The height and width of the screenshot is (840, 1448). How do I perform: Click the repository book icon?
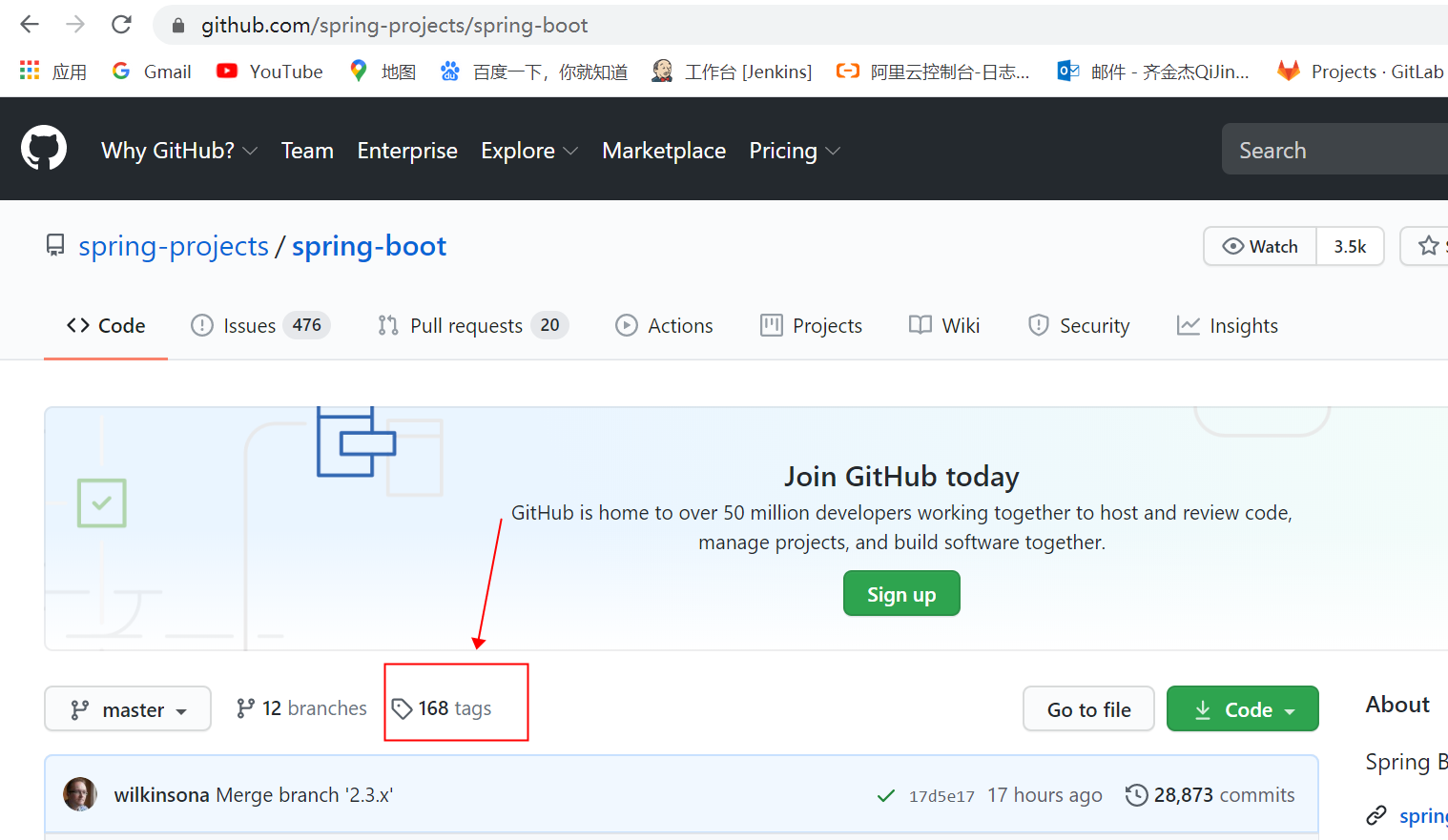click(55, 246)
